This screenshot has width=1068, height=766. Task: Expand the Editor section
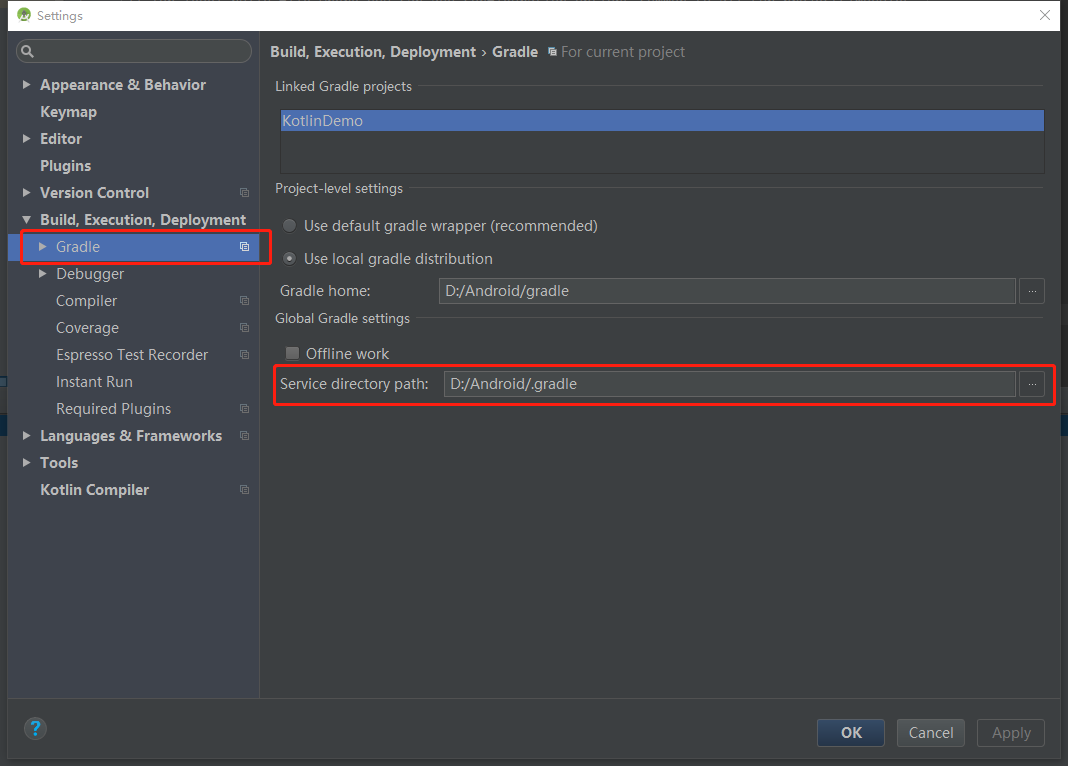click(x=27, y=138)
